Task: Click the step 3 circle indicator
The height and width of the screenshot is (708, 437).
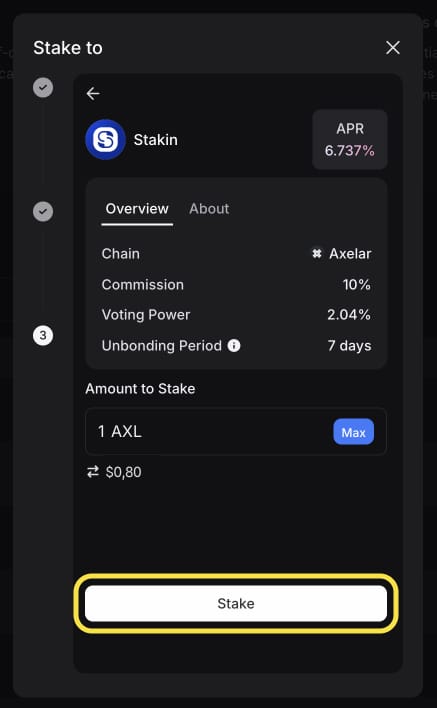Action: click(x=43, y=335)
